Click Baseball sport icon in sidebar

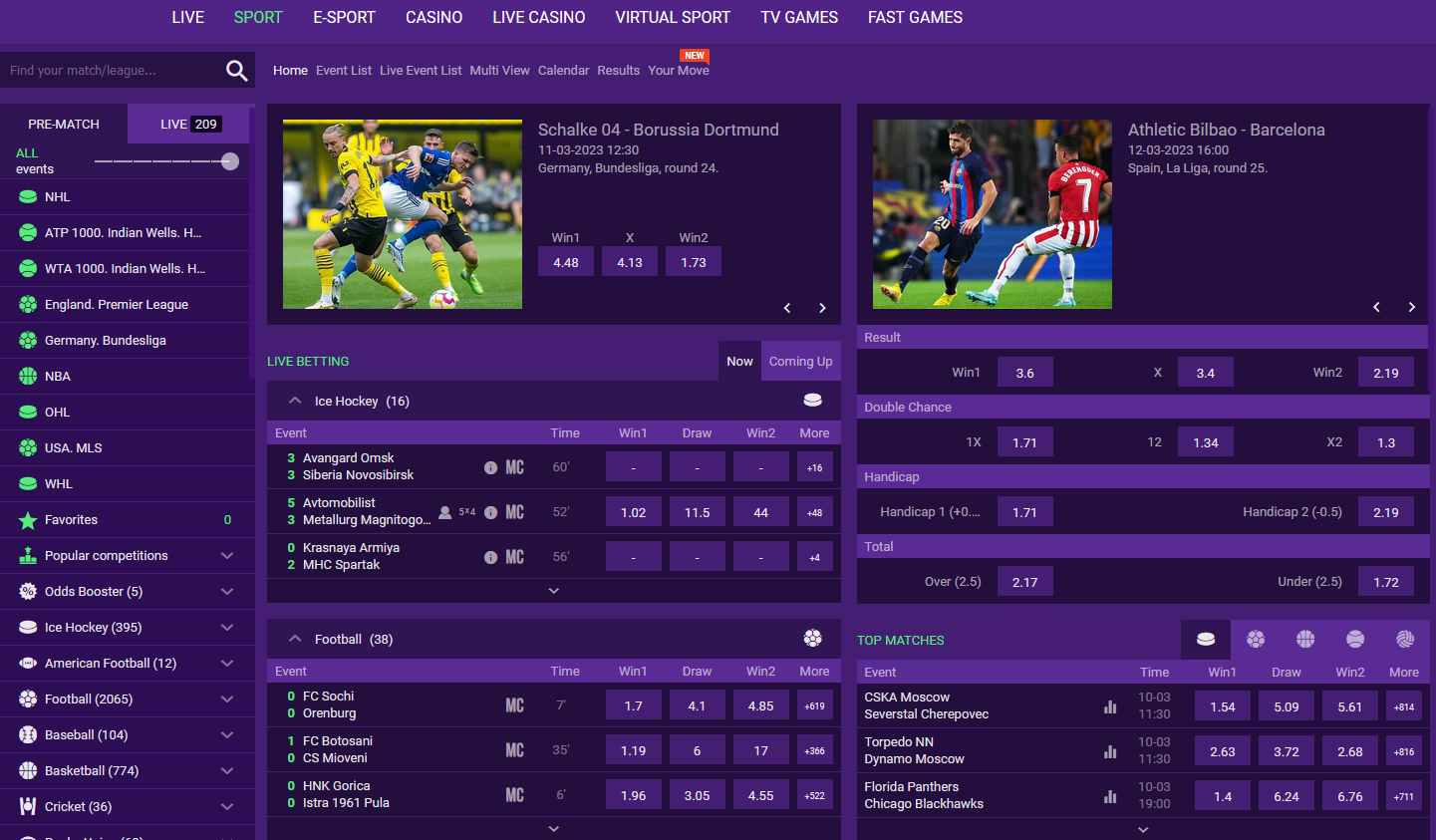28,735
